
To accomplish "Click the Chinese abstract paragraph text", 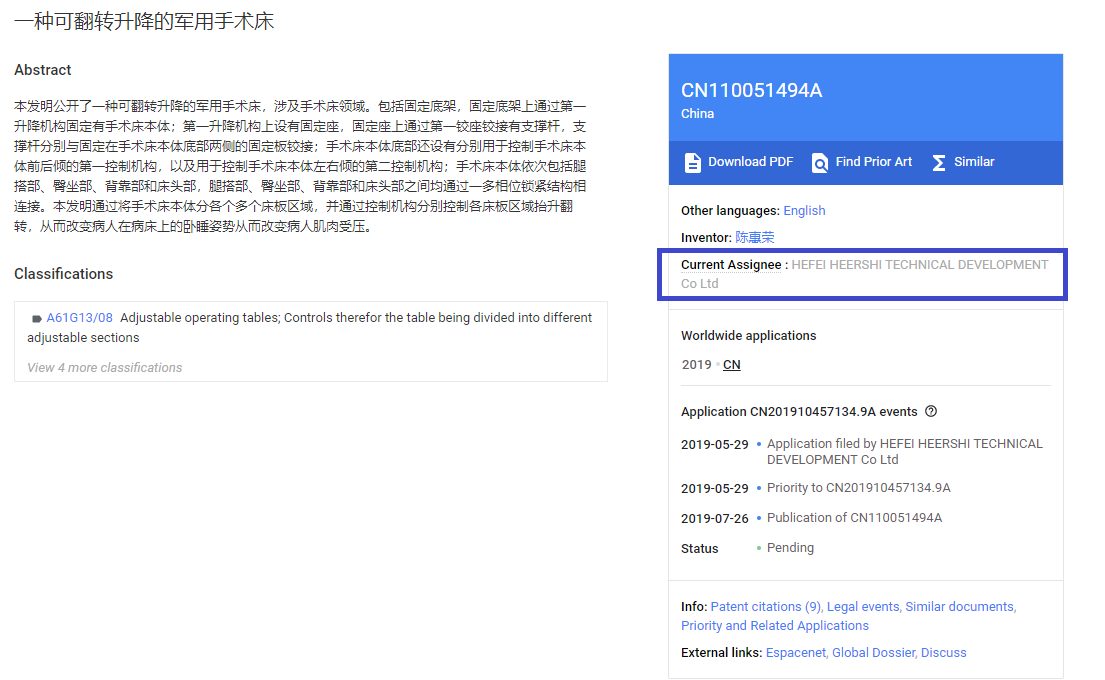I will 300,166.
